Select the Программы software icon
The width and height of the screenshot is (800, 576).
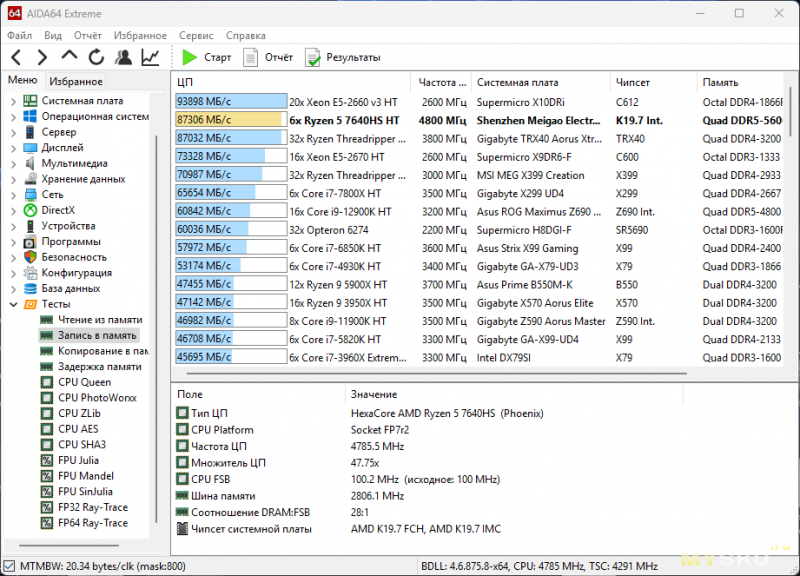(31, 242)
